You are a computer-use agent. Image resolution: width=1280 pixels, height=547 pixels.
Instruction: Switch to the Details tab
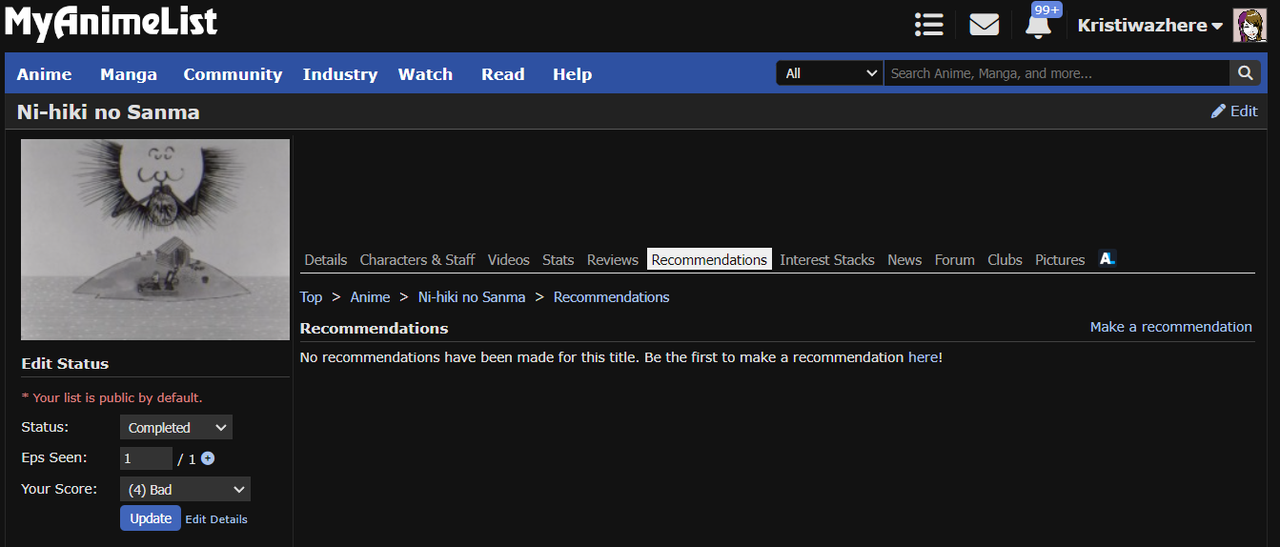[326, 260]
